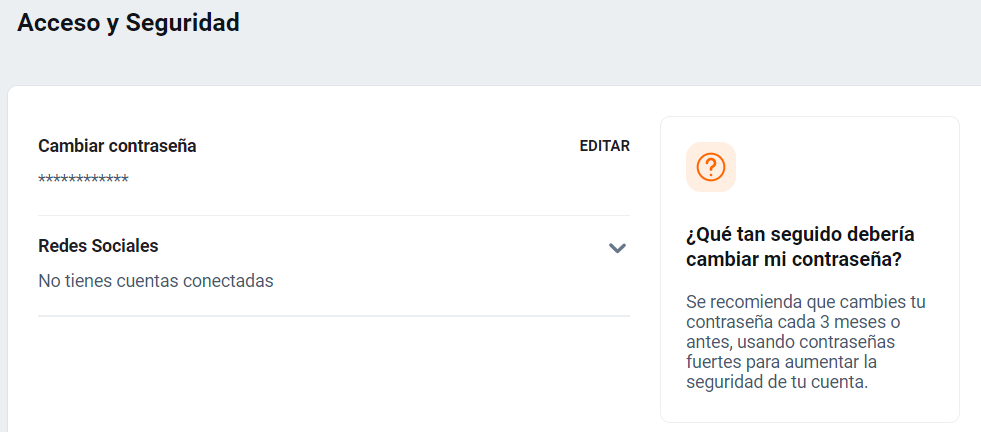Open the Redes Sociales section title
This screenshot has width=981, height=432.
coord(98,246)
